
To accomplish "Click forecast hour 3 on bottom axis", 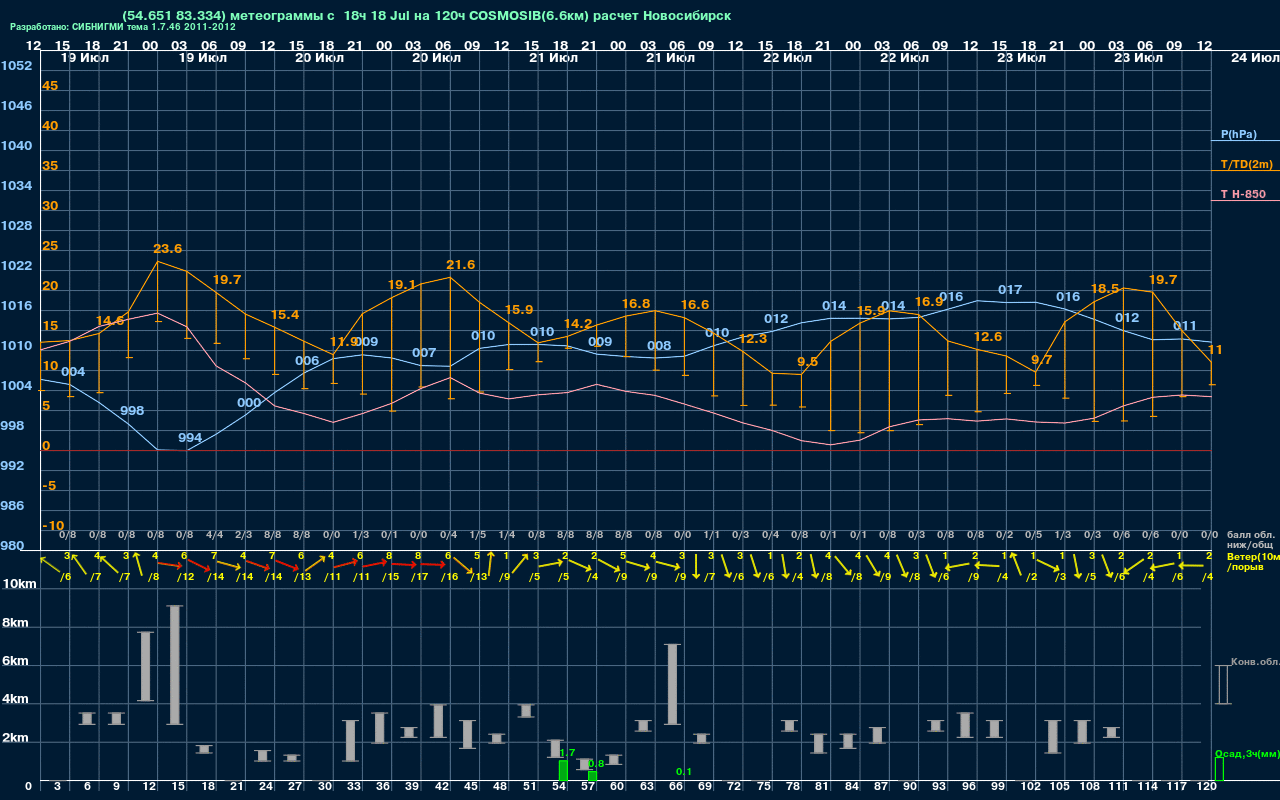I will tap(58, 787).
